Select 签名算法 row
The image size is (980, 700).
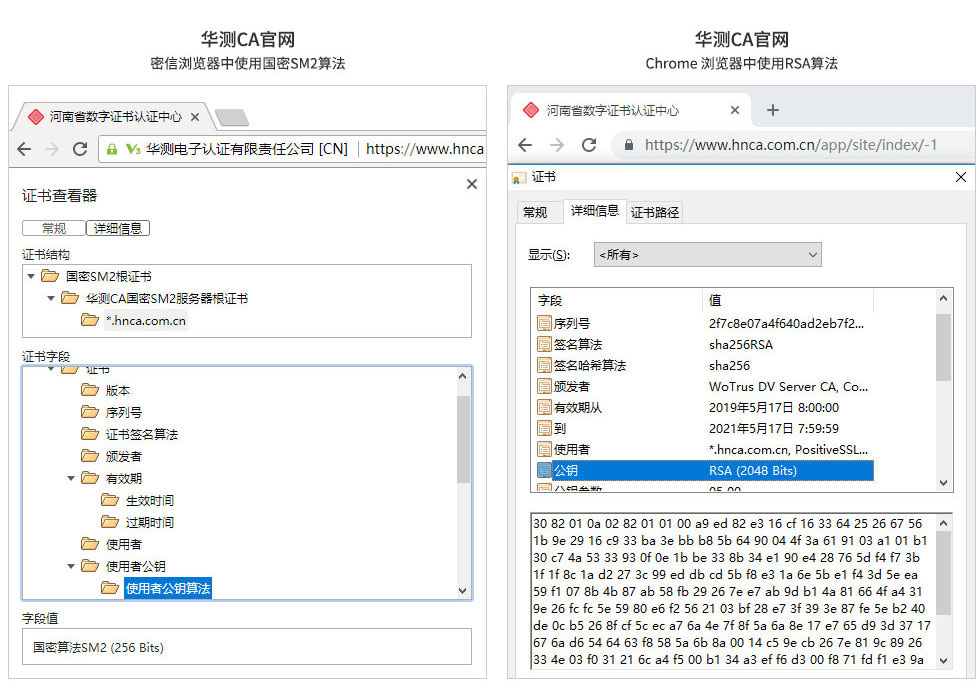[x=703, y=344]
